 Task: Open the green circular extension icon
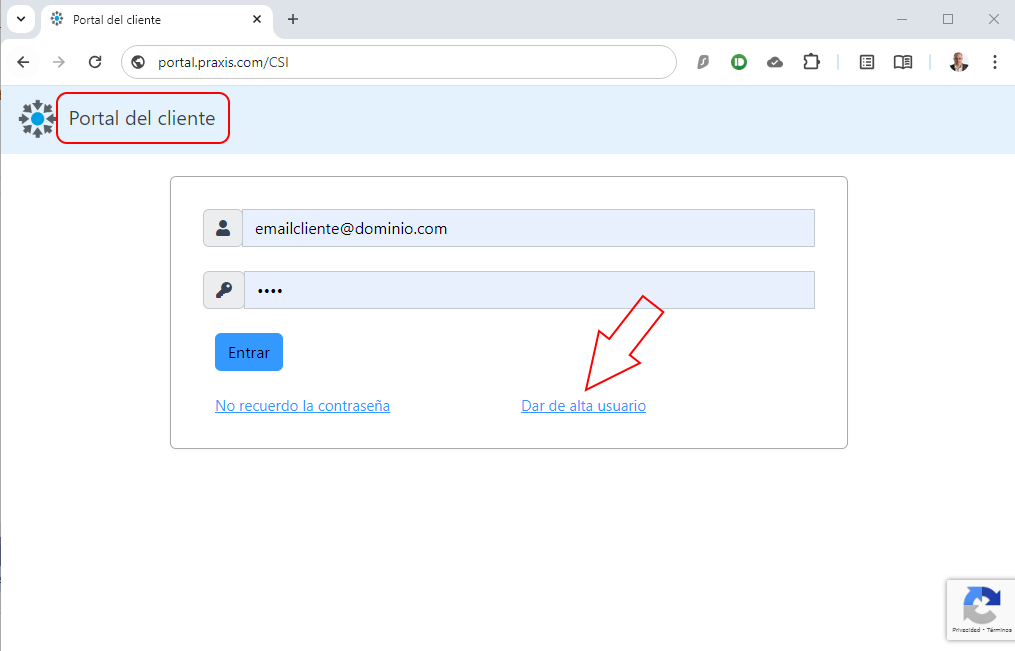coord(739,62)
